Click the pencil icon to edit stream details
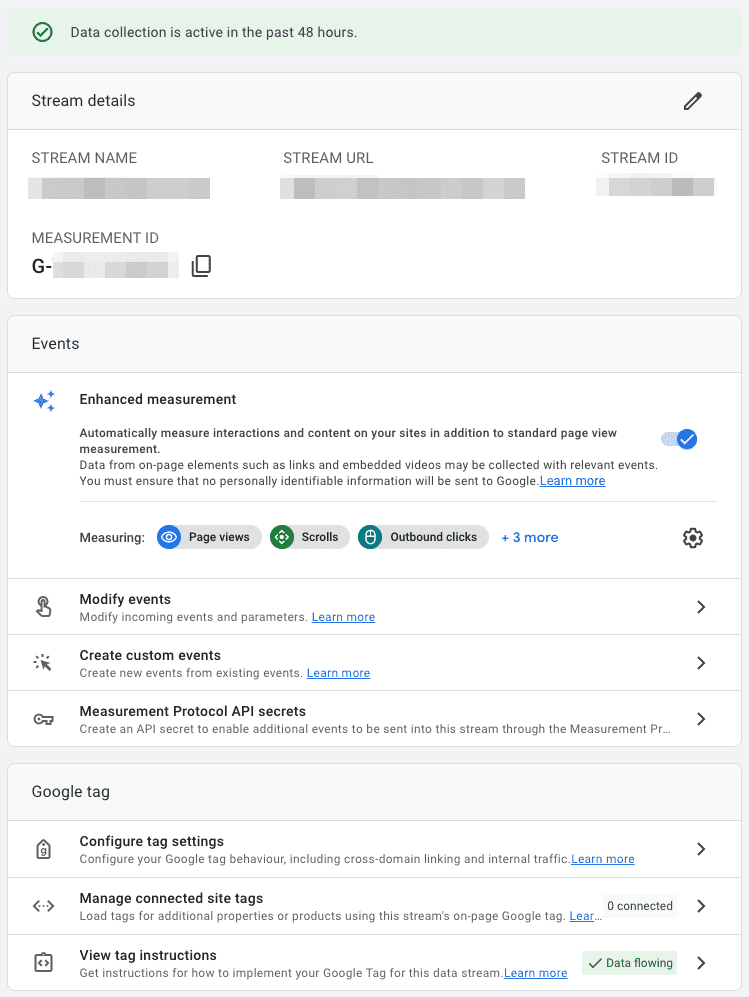 693,101
